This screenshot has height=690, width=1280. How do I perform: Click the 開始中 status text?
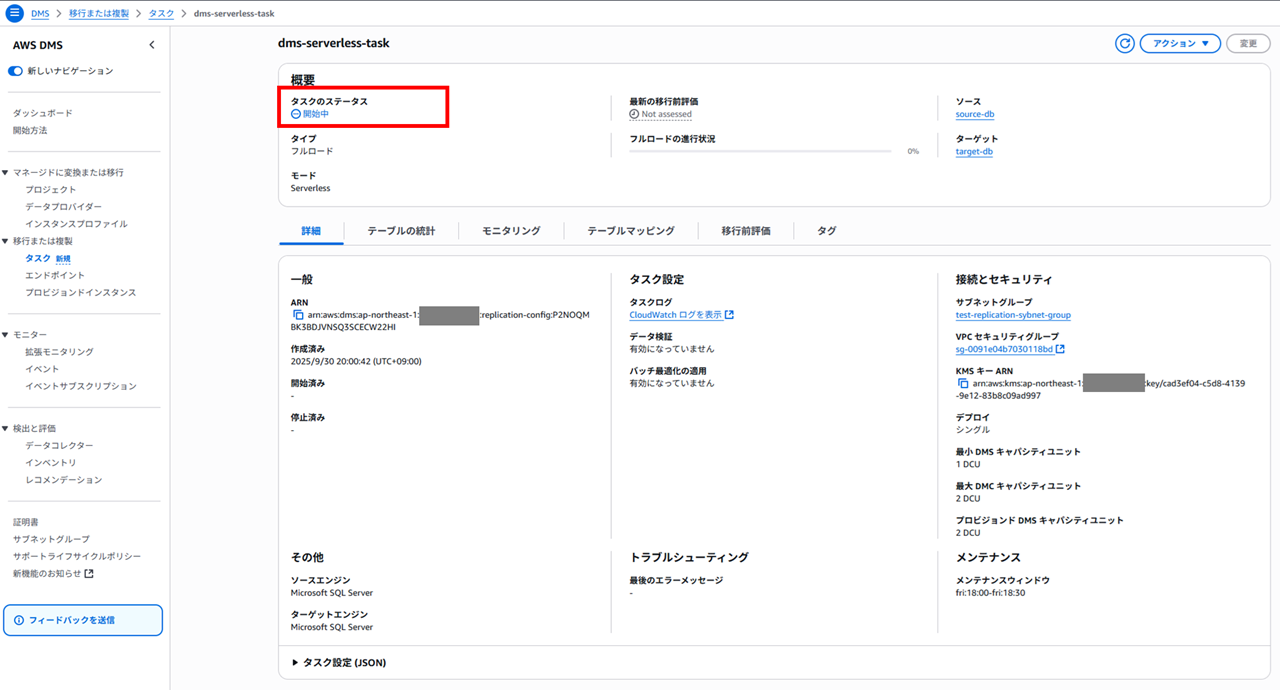(316, 114)
